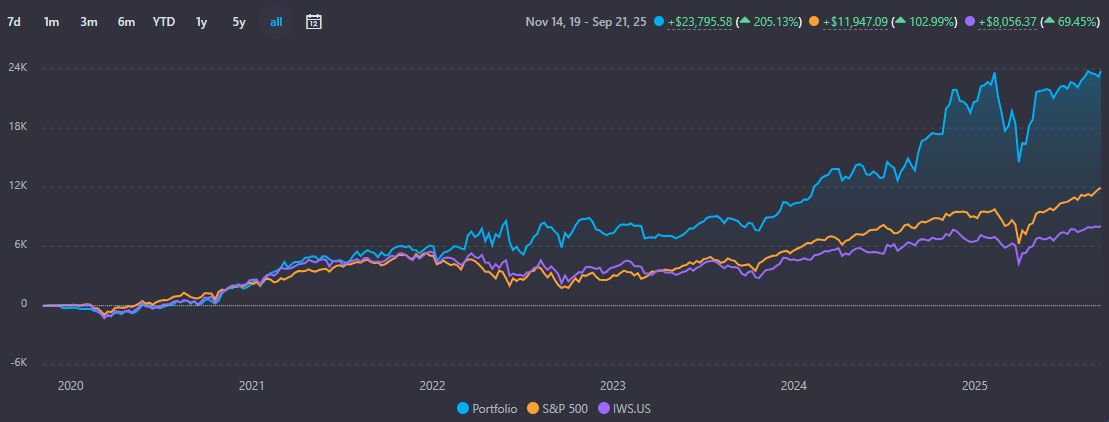Click the 2023 label on the time axis
Screen dimensions: 1109x422
[612, 385]
